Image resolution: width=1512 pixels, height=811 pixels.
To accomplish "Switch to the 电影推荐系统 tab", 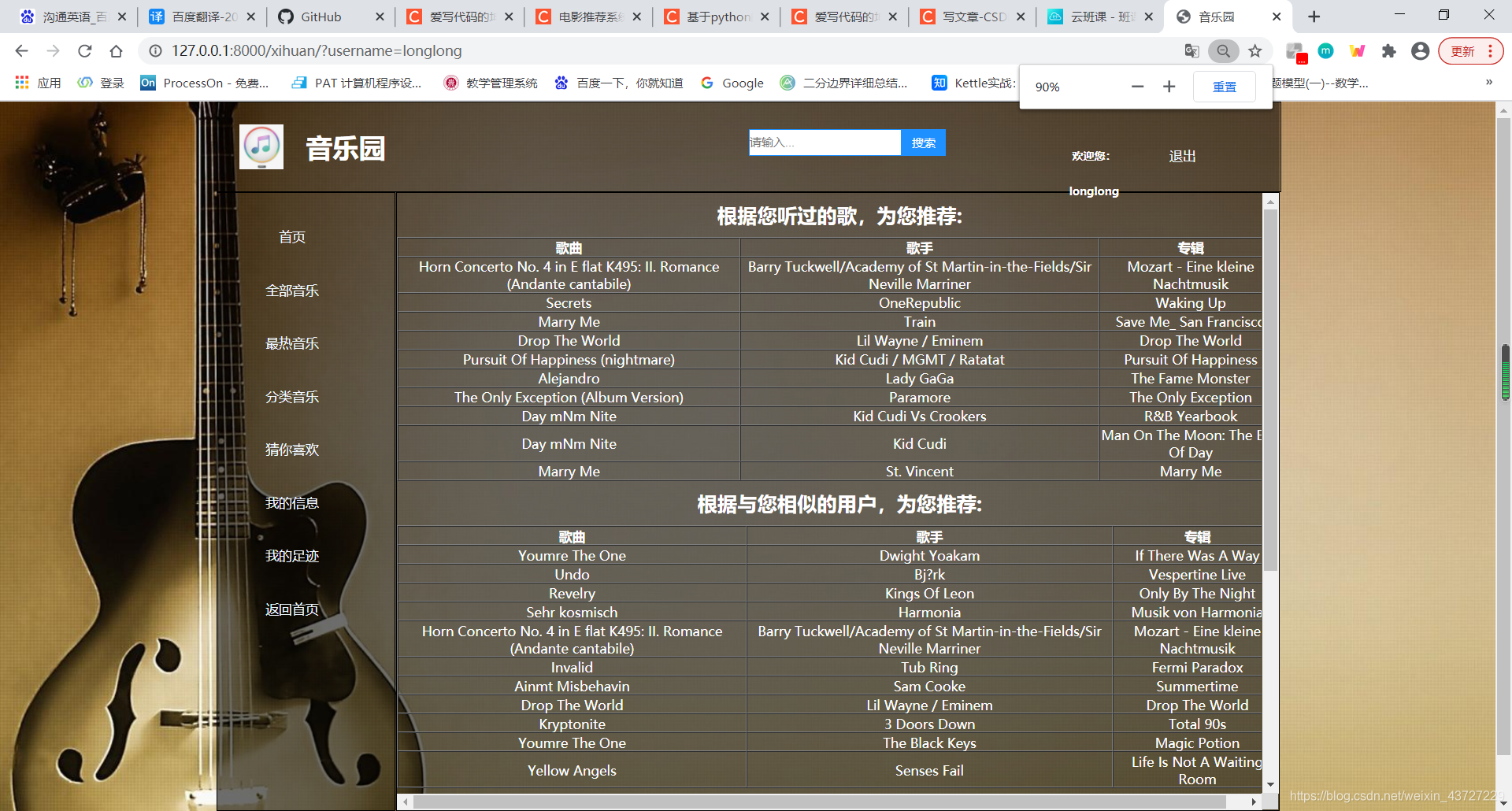I will (x=588, y=17).
